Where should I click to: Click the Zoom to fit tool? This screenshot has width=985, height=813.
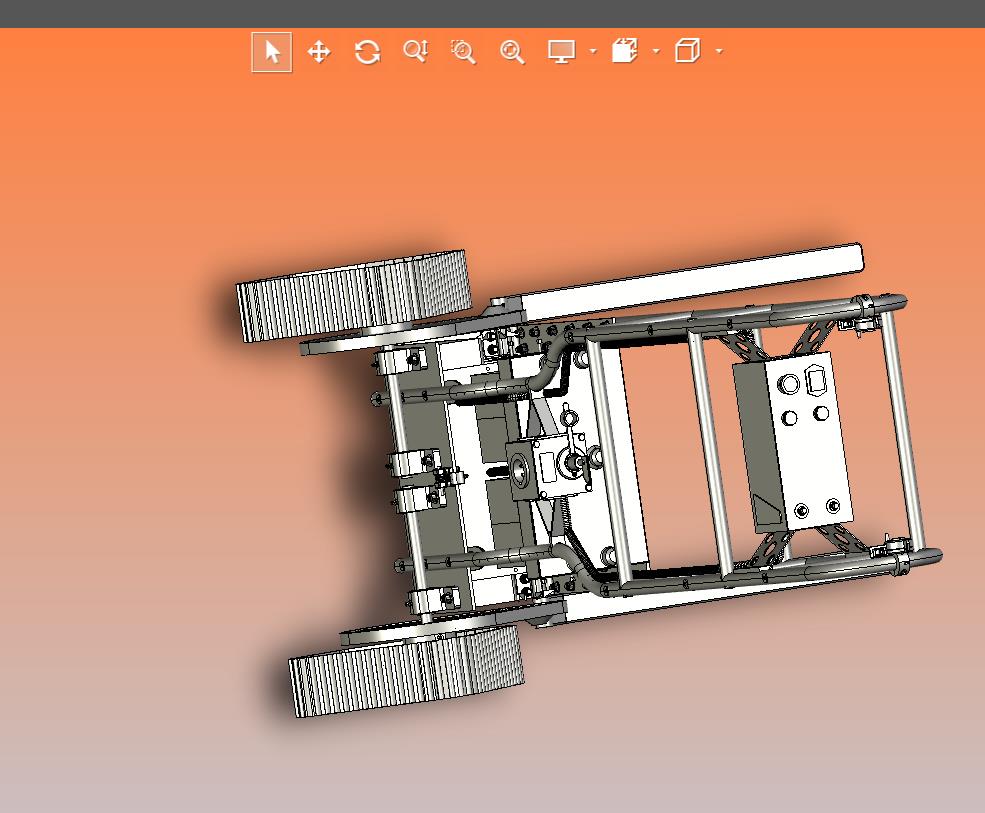tap(512, 52)
